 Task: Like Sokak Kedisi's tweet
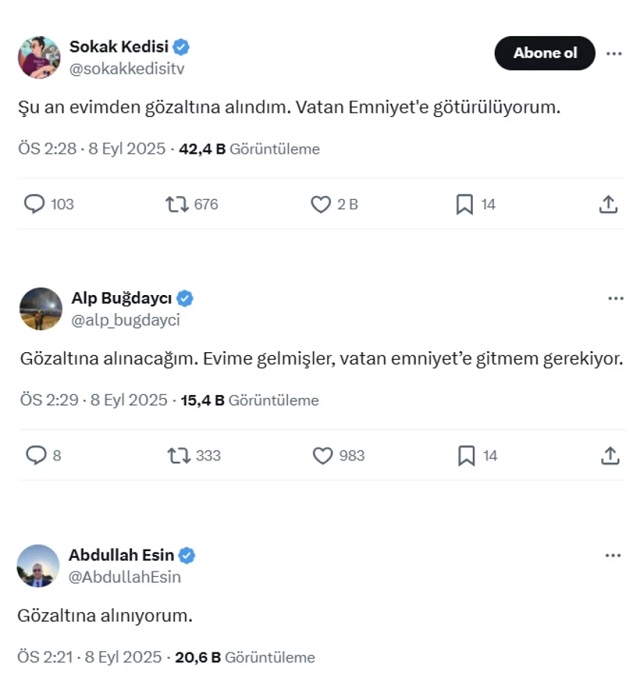click(321, 204)
